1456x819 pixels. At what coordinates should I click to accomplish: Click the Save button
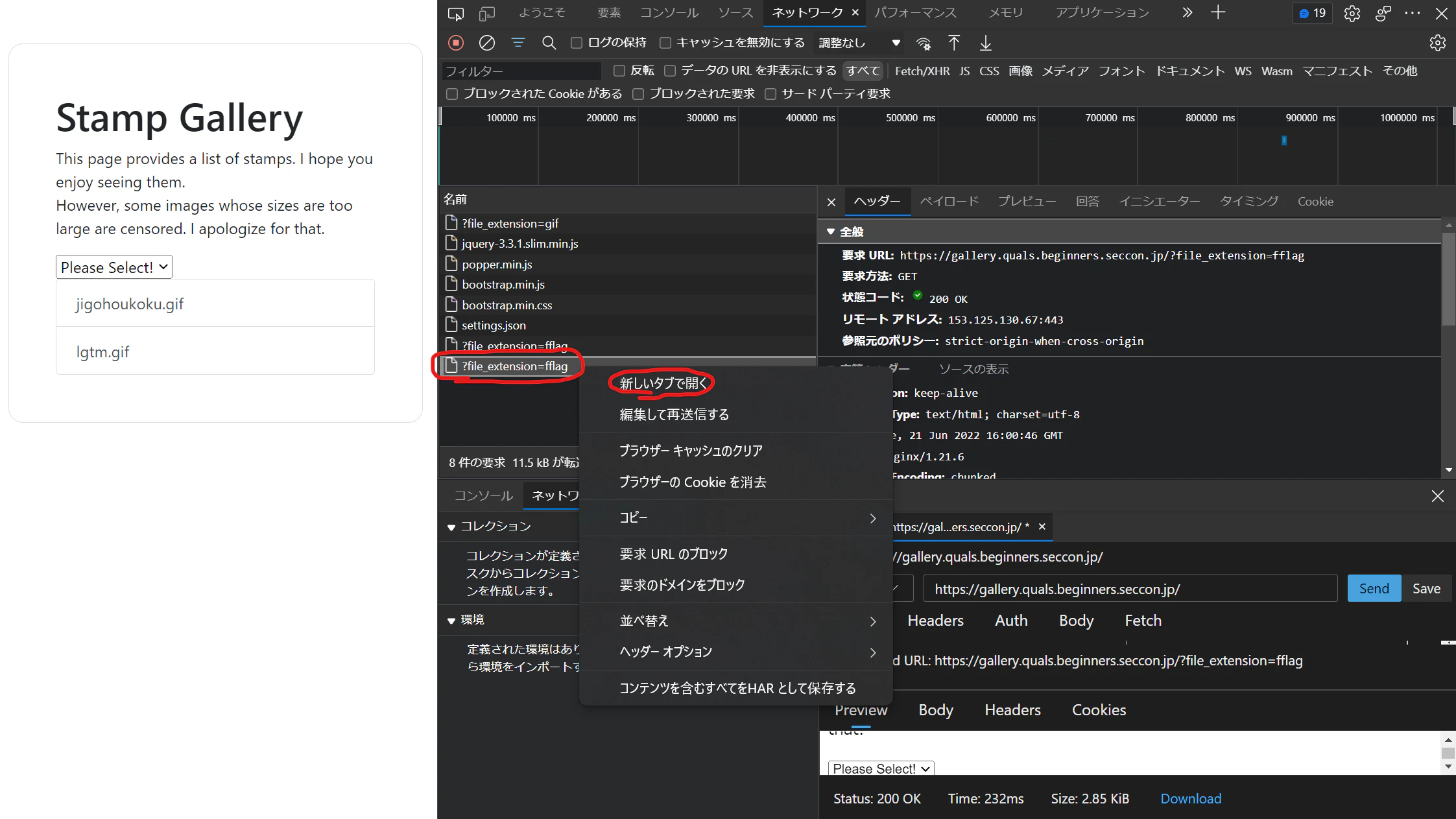point(1427,588)
